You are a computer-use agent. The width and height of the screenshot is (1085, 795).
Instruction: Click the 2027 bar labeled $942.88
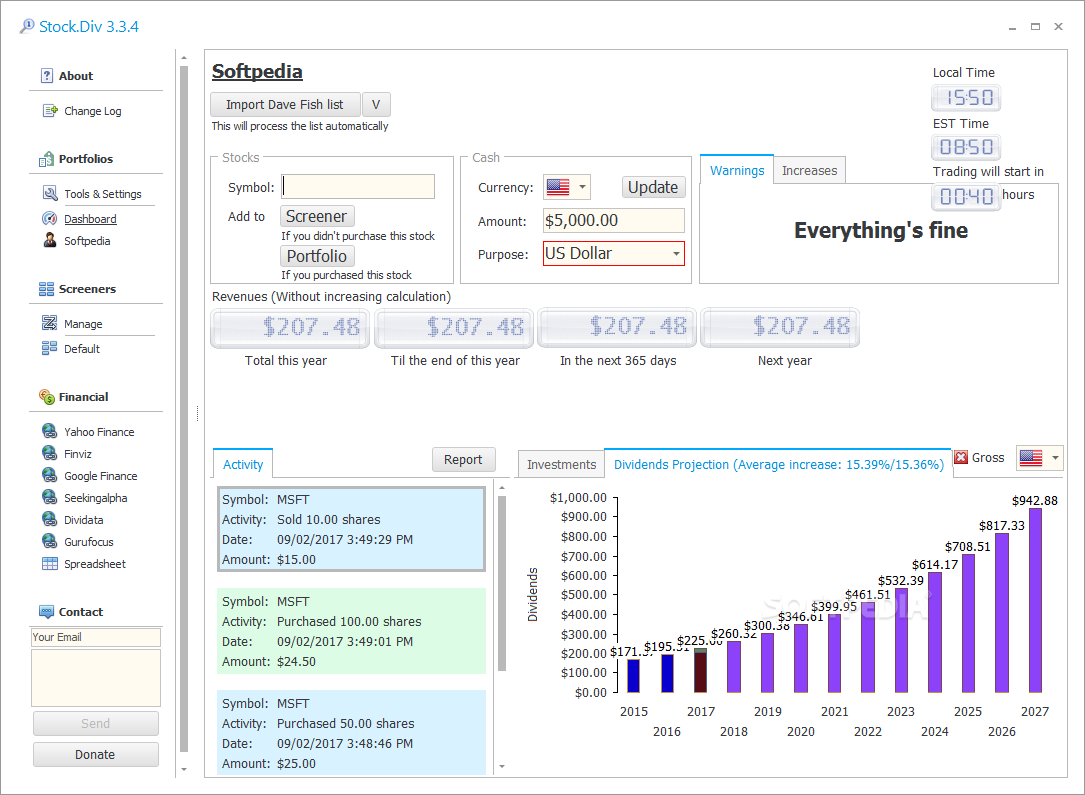1035,601
